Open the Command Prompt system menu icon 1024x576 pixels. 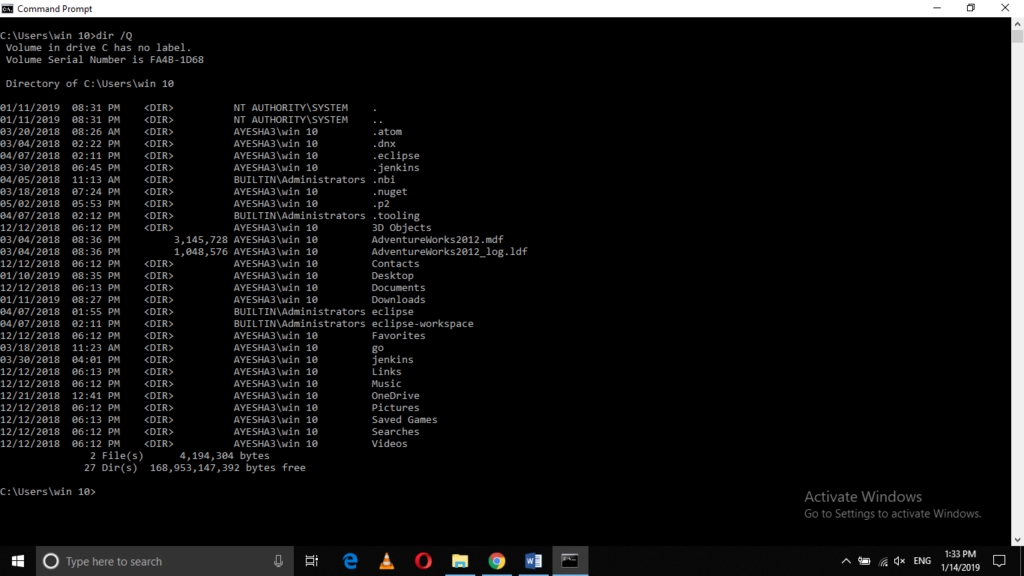pos(9,9)
